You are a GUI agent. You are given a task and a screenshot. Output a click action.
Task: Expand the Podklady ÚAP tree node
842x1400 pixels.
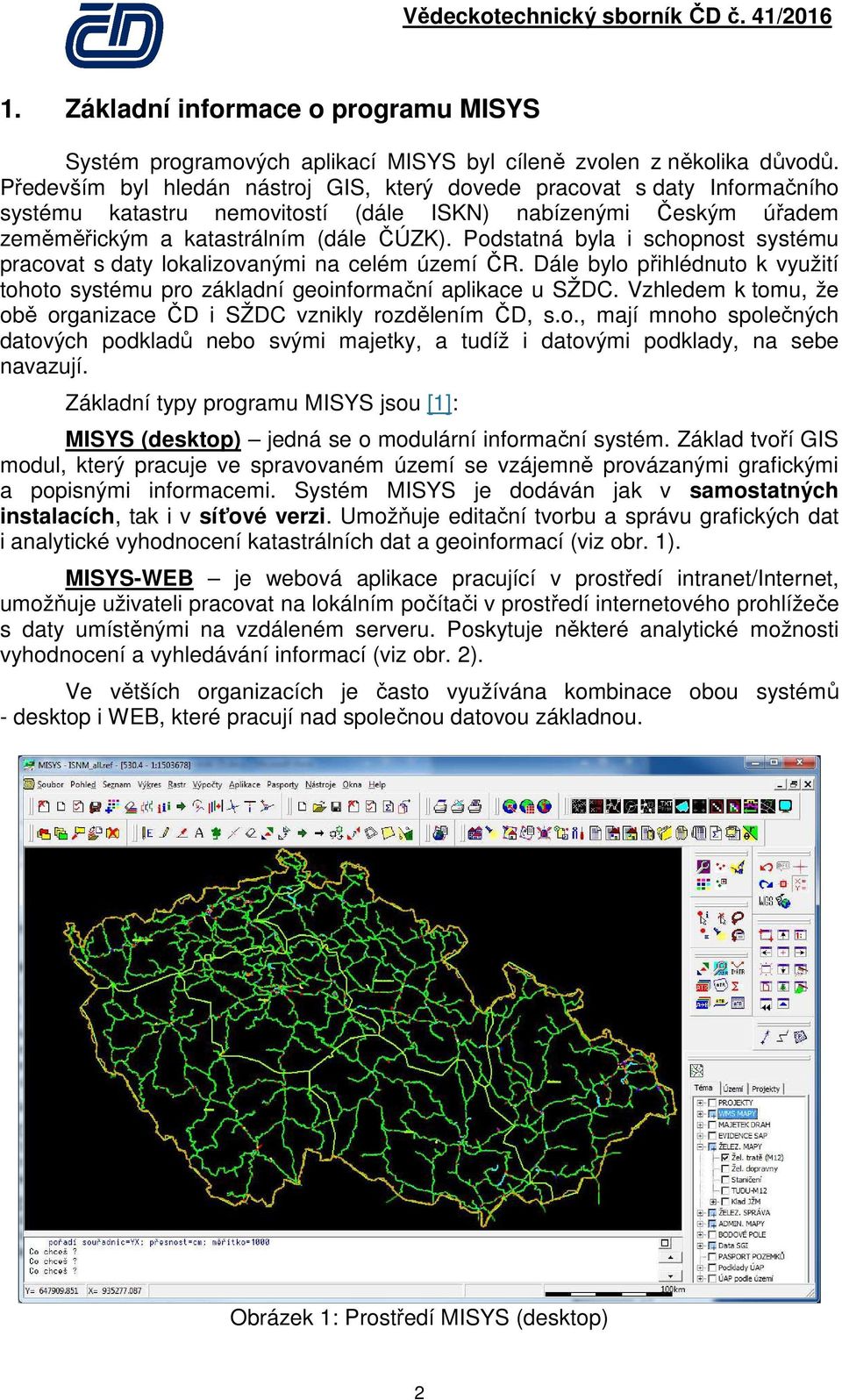pyautogui.click(x=700, y=1268)
